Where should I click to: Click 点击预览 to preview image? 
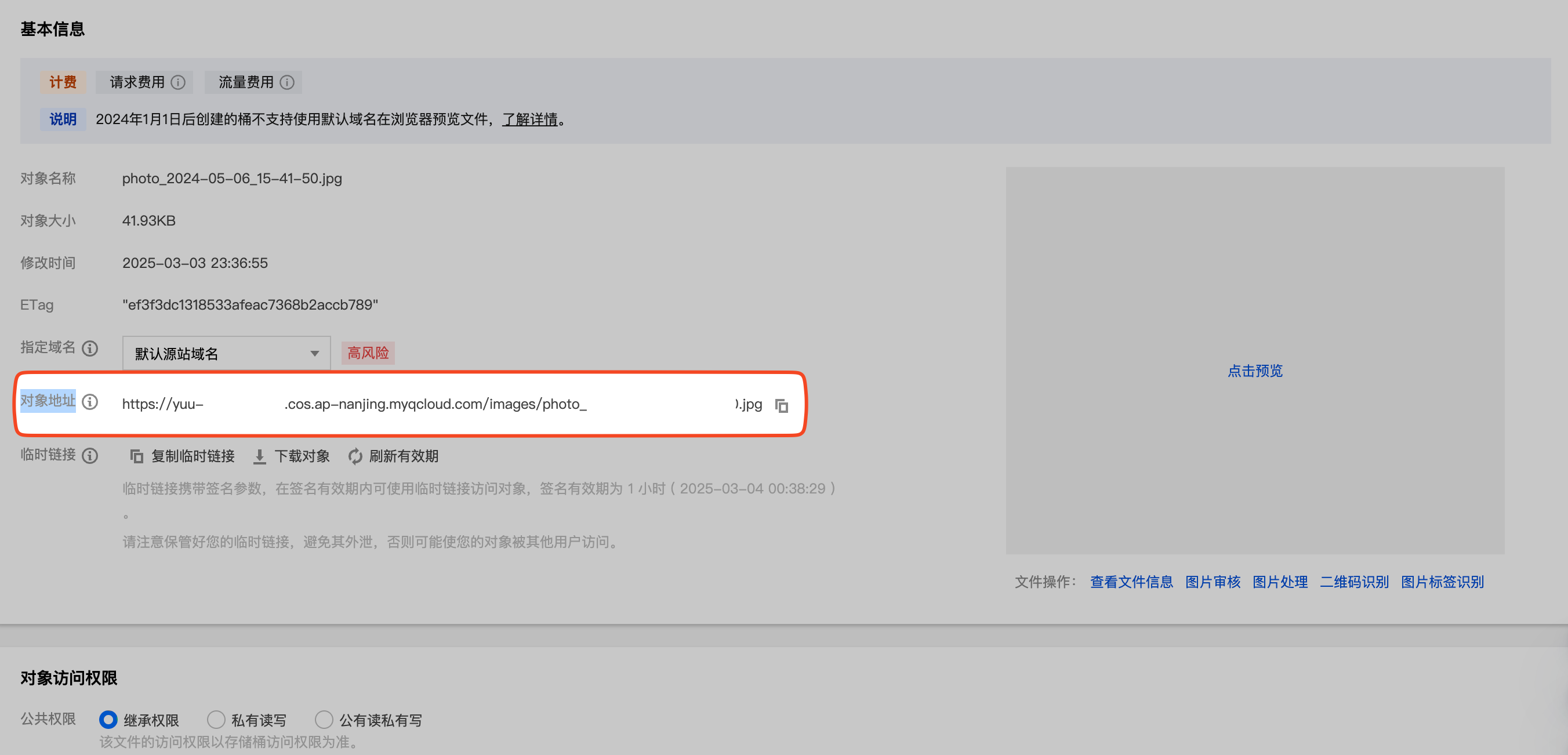(x=1254, y=371)
